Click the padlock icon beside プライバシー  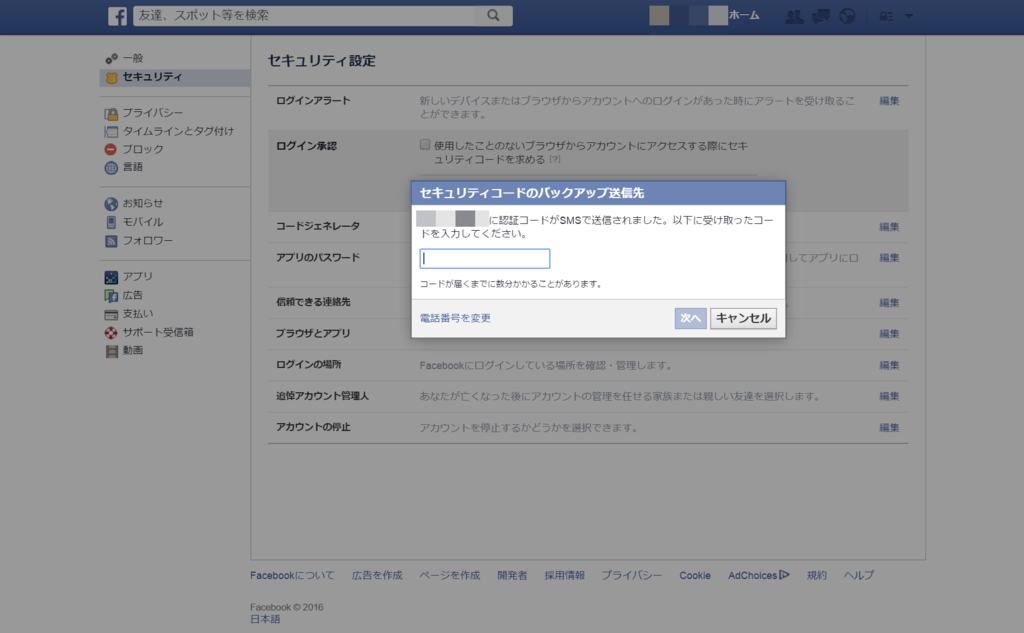pyautogui.click(x=111, y=114)
